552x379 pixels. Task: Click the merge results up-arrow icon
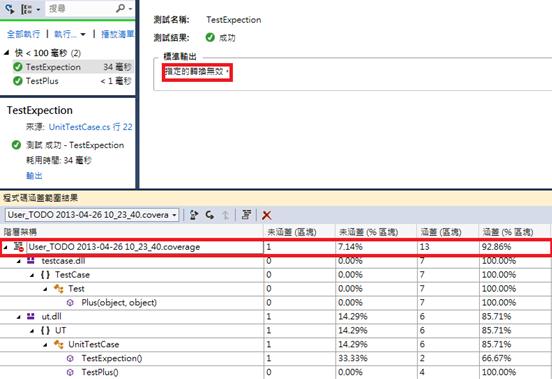coord(226,215)
